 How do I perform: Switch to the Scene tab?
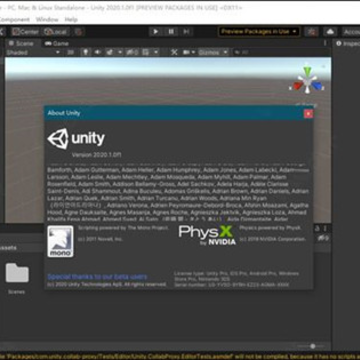[21, 43]
